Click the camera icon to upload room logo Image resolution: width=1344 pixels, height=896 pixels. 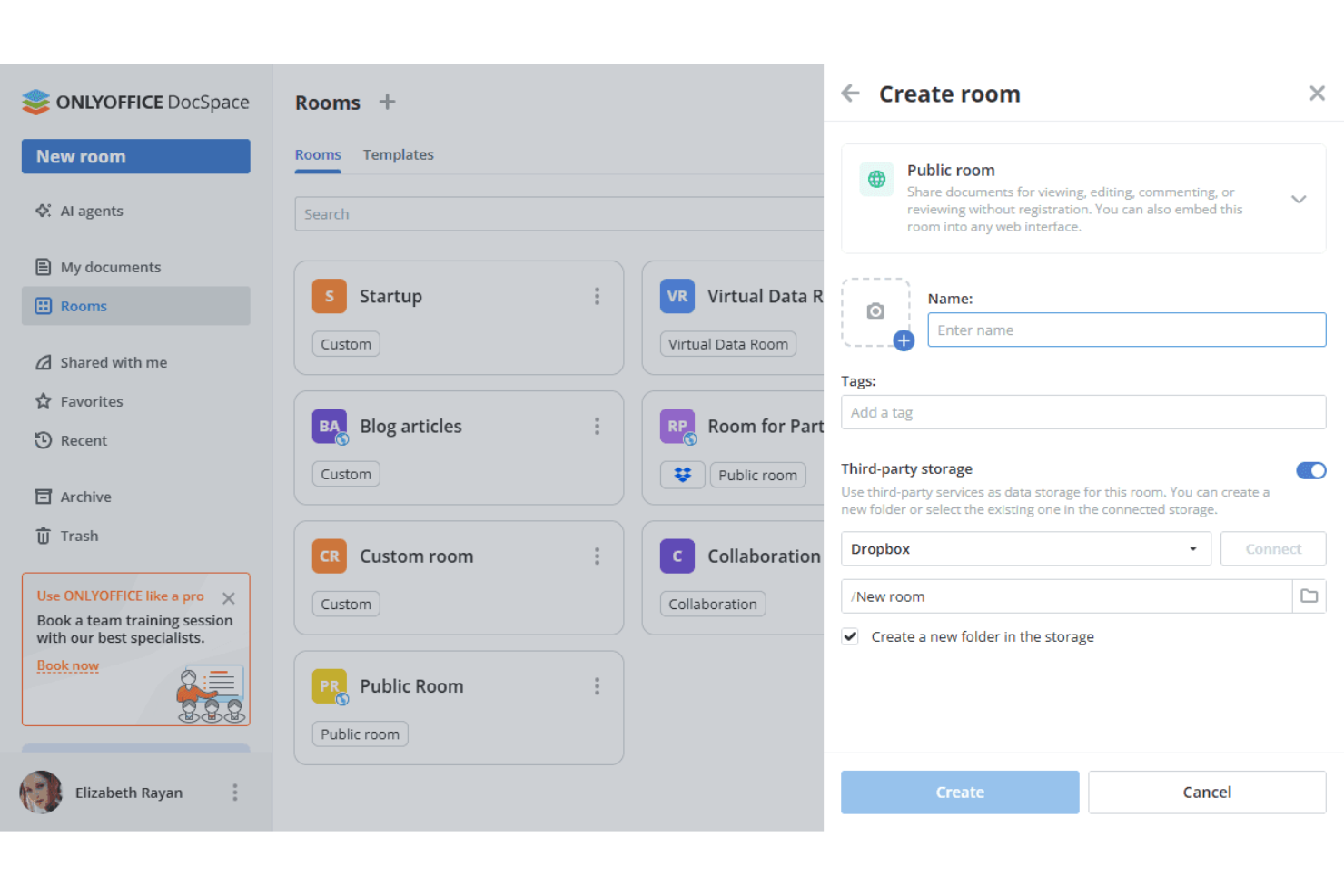875,311
